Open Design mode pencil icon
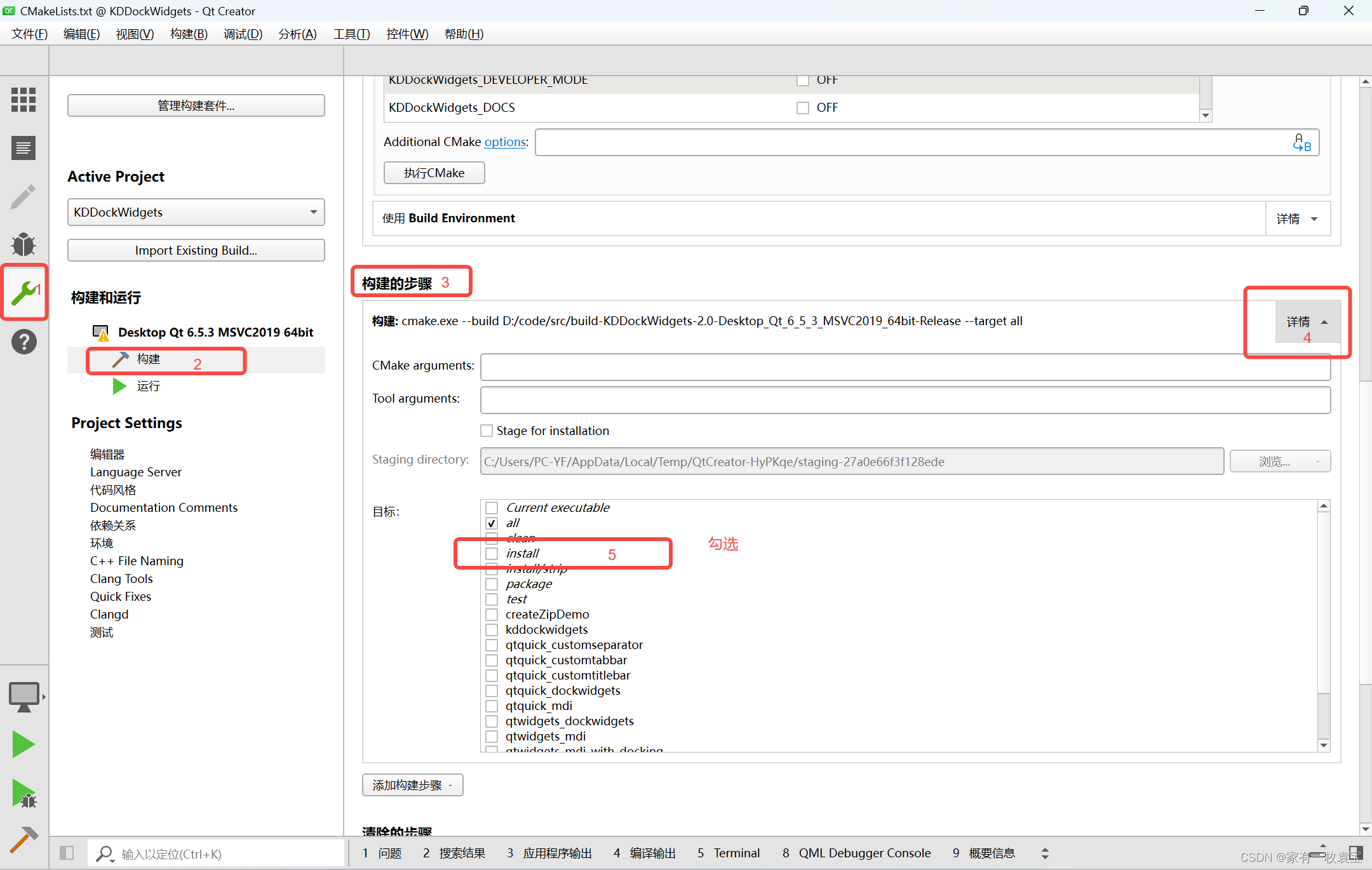This screenshot has height=870, width=1372. [x=24, y=196]
